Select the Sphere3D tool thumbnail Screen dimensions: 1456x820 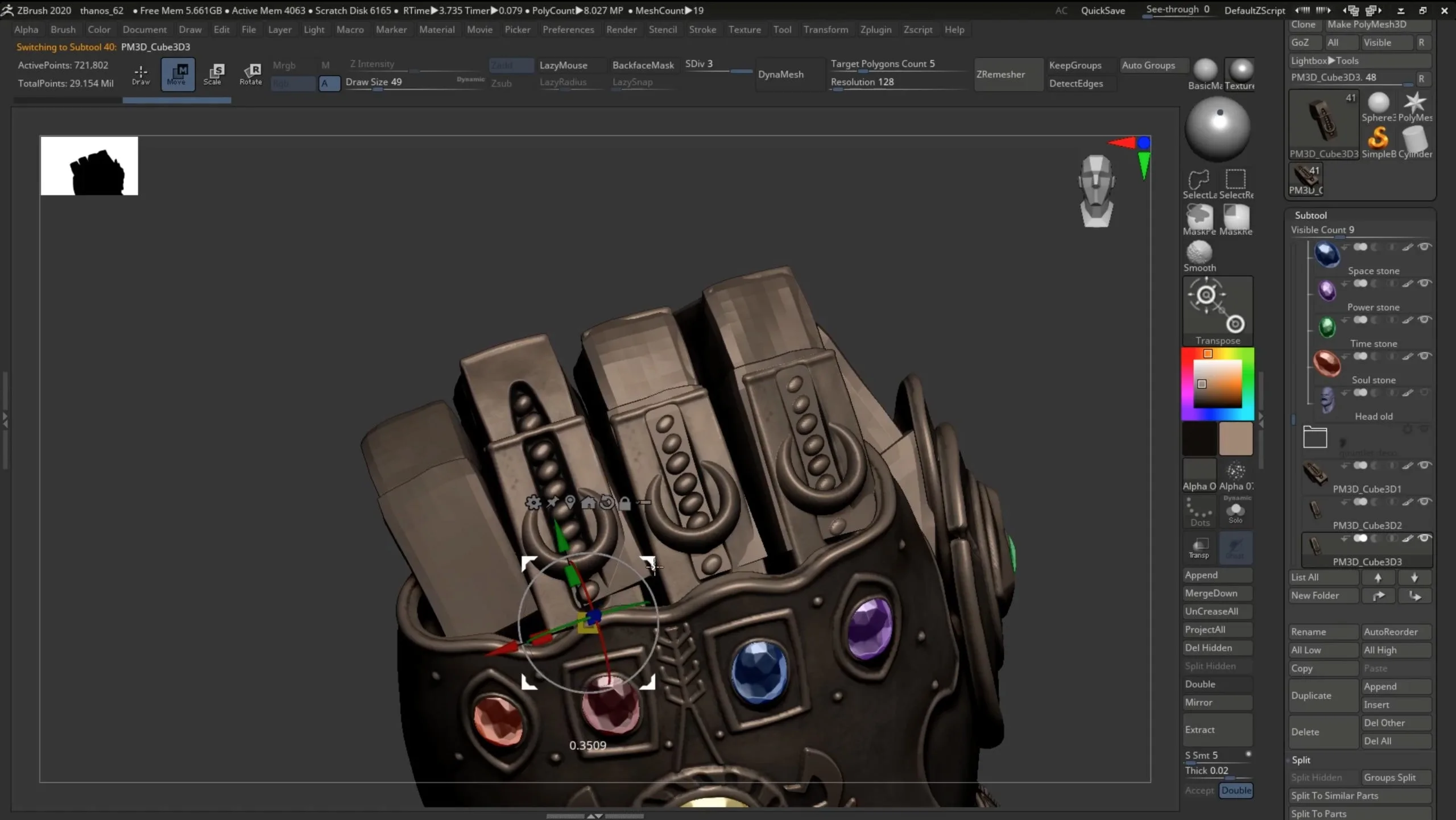pyautogui.click(x=1378, y=107)
